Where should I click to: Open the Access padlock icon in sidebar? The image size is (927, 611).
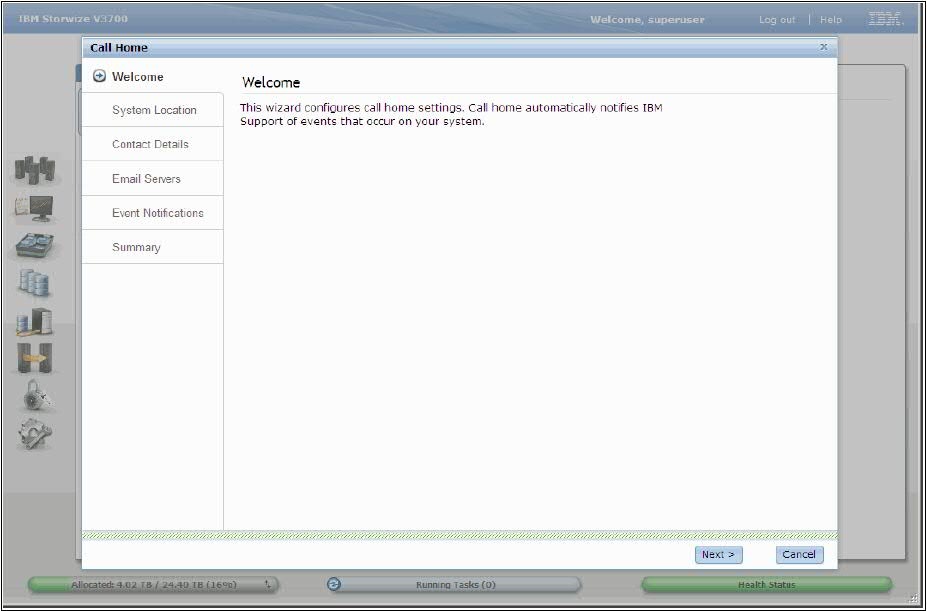37,395
